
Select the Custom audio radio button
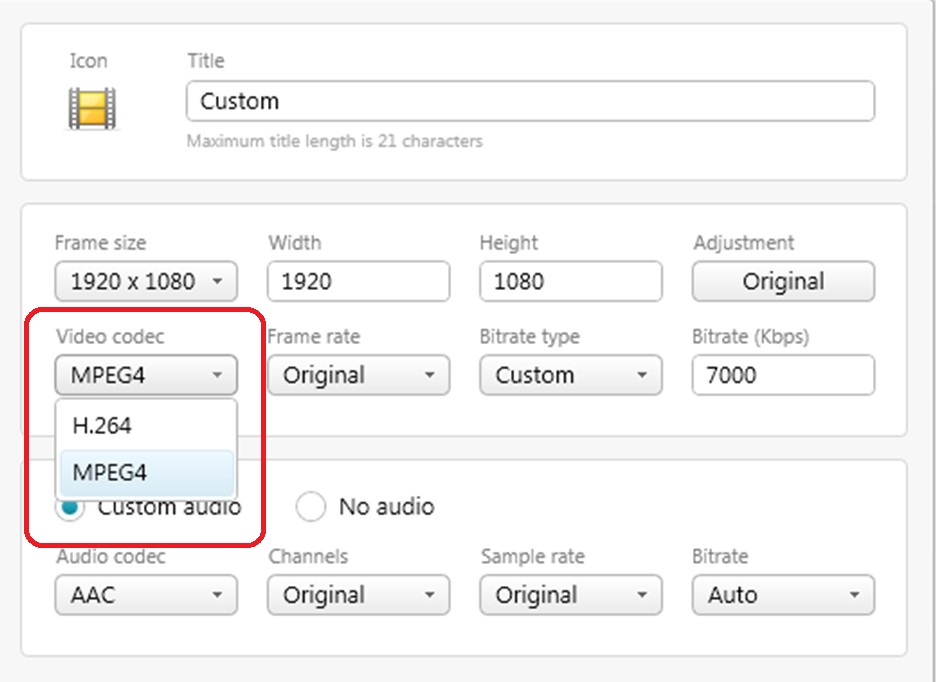70,508
